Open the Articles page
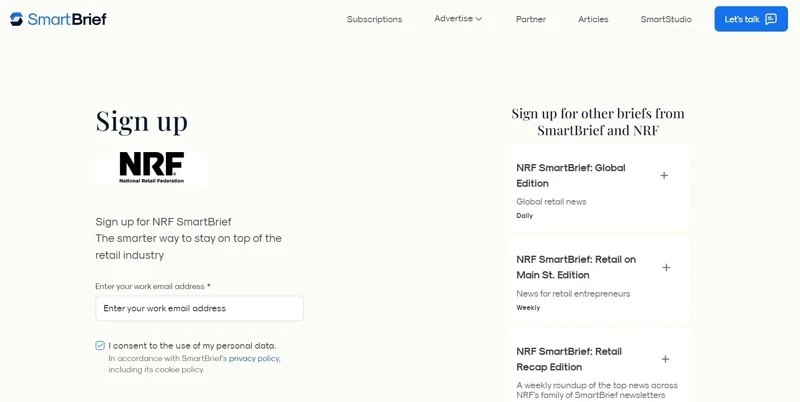 593,19
